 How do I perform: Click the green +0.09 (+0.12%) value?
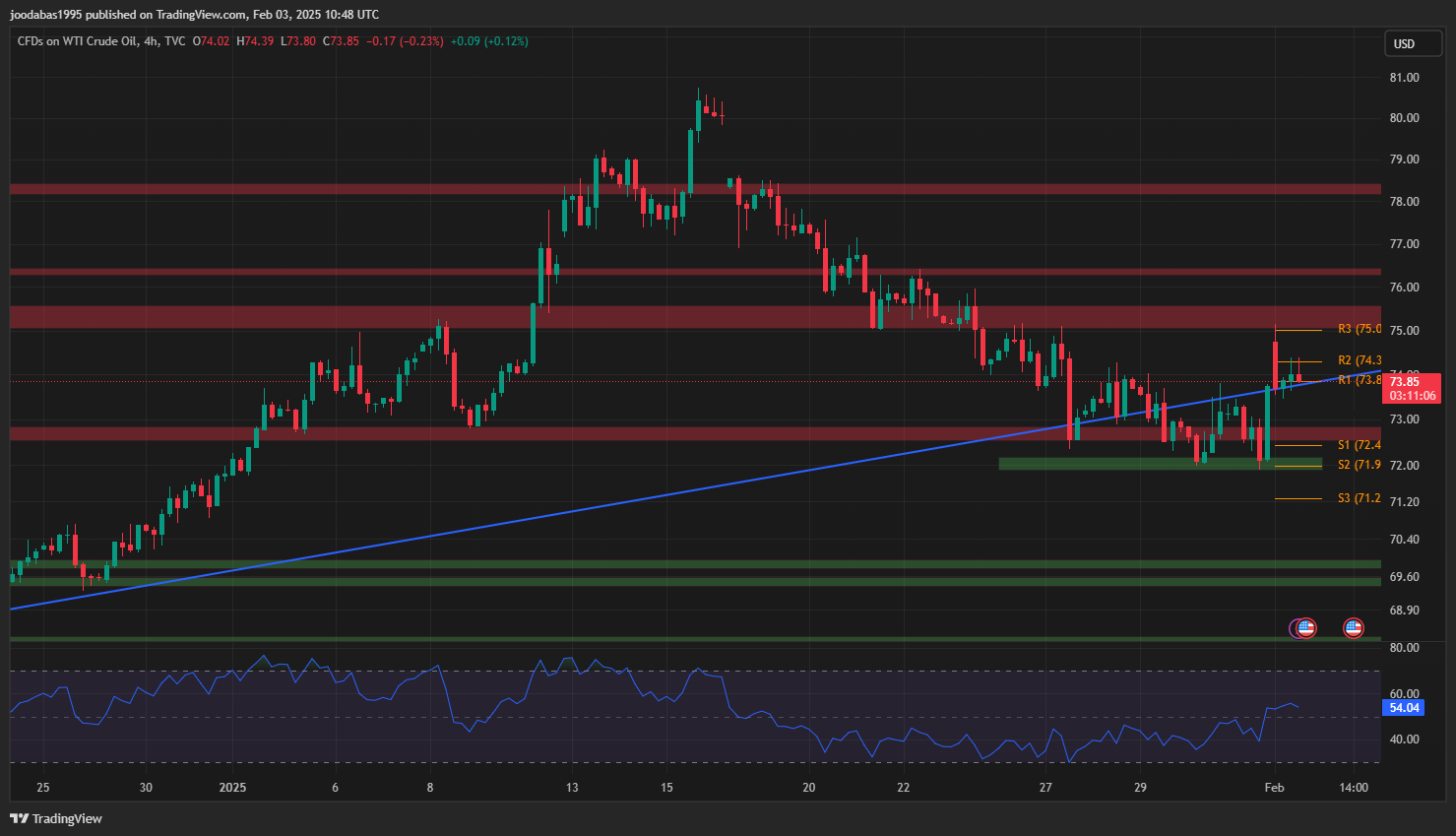(489, 41)
